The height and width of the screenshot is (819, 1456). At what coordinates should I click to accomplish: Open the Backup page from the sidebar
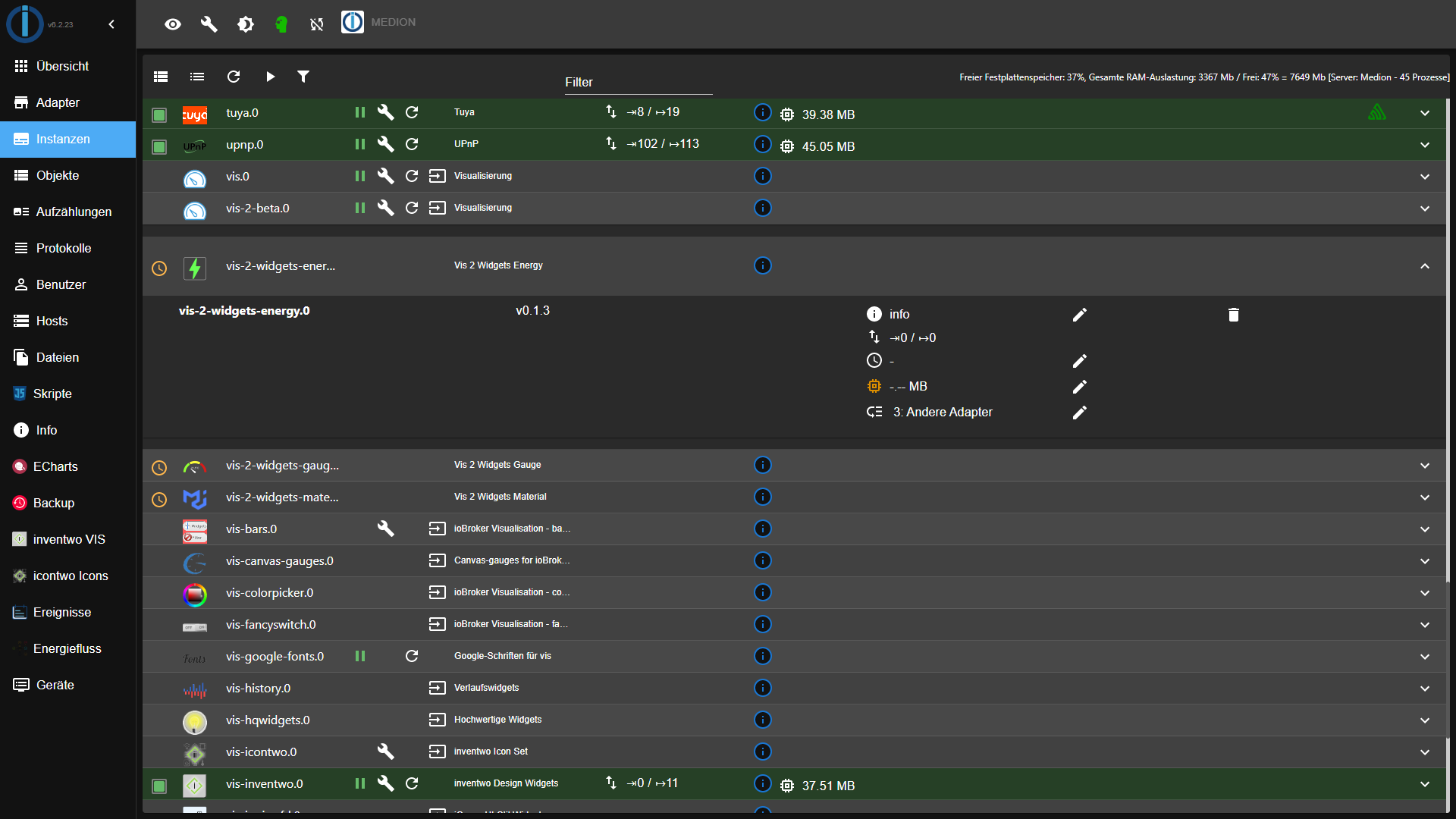(68, 503)
